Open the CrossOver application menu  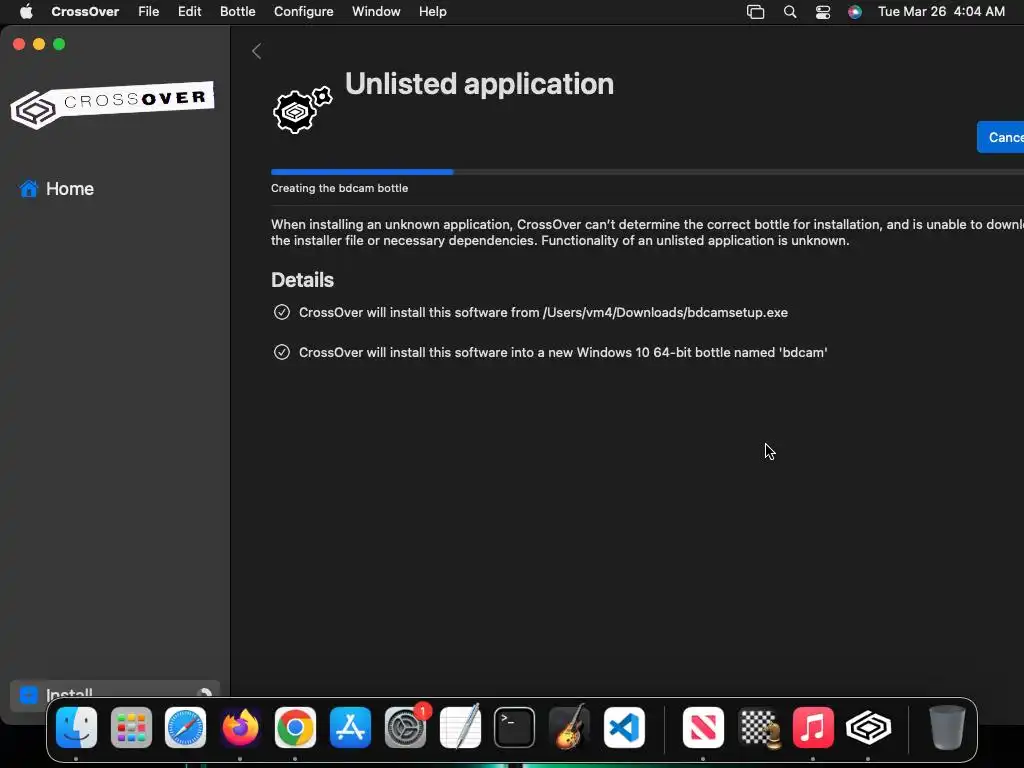tap(85, 11)
